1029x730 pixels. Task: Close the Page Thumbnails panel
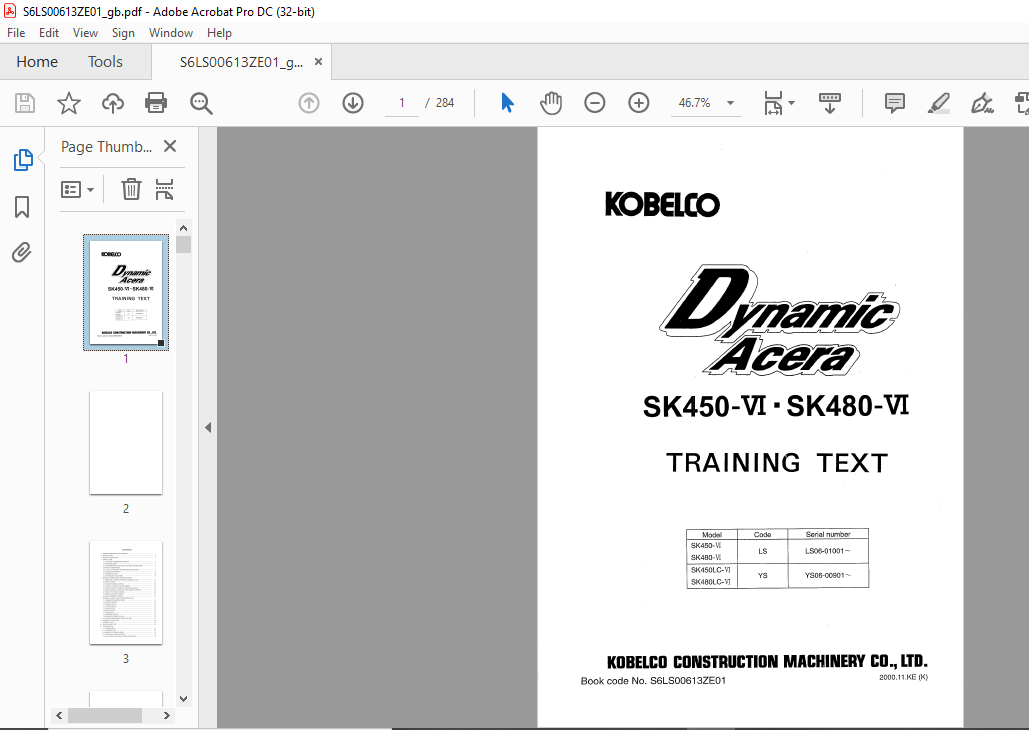click(170, 146)
